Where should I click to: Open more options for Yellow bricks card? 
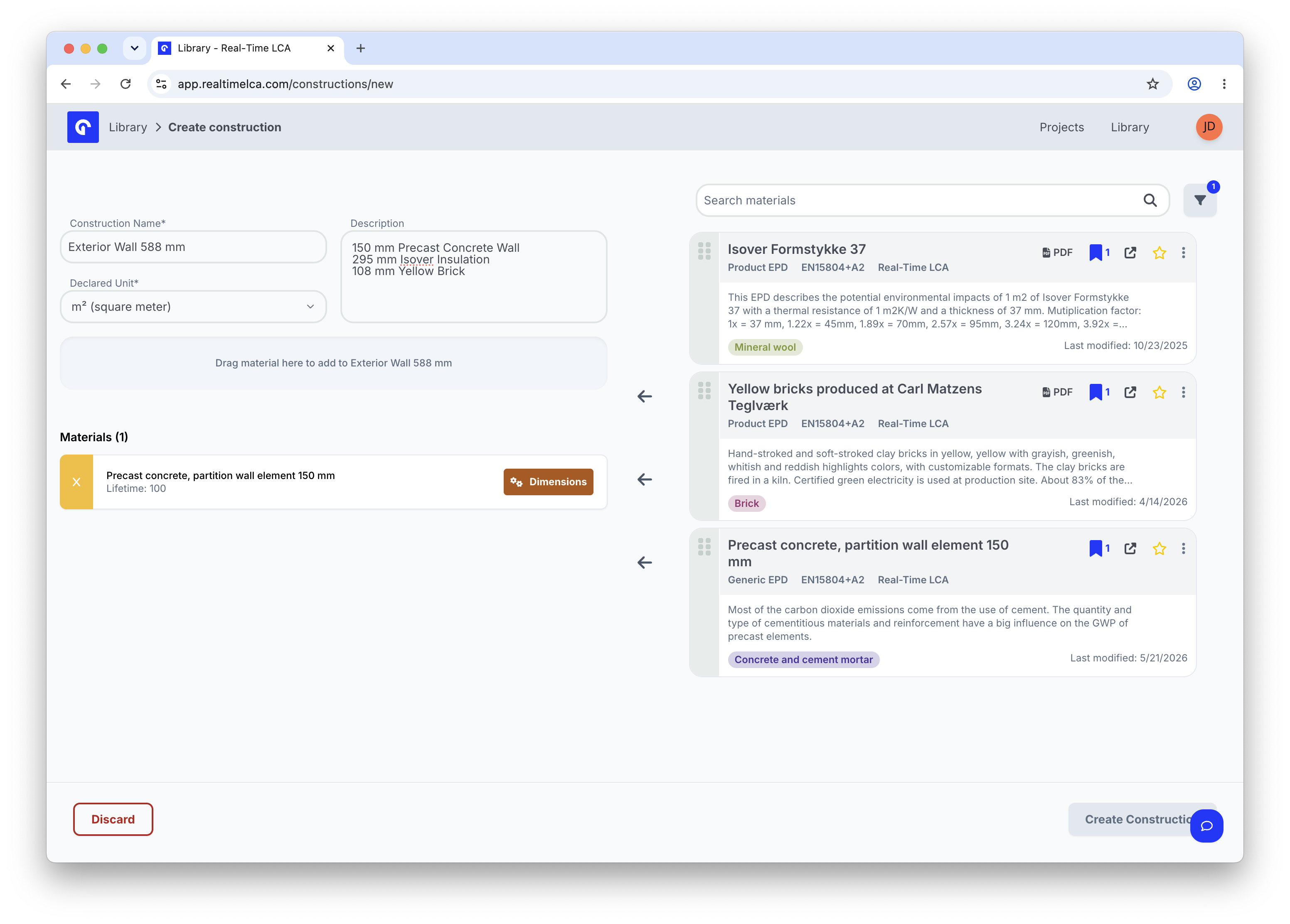[x=1184, y=392]
